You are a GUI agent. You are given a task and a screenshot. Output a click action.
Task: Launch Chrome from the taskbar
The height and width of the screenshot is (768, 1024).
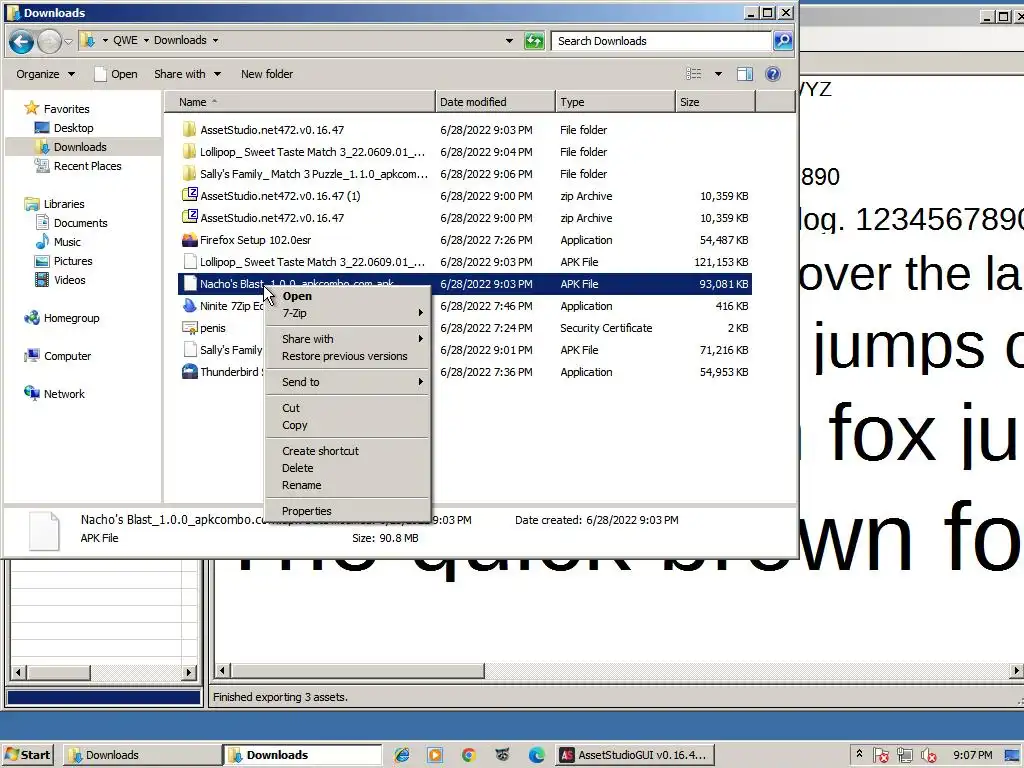pyautogui.click(x=468, y=755)
